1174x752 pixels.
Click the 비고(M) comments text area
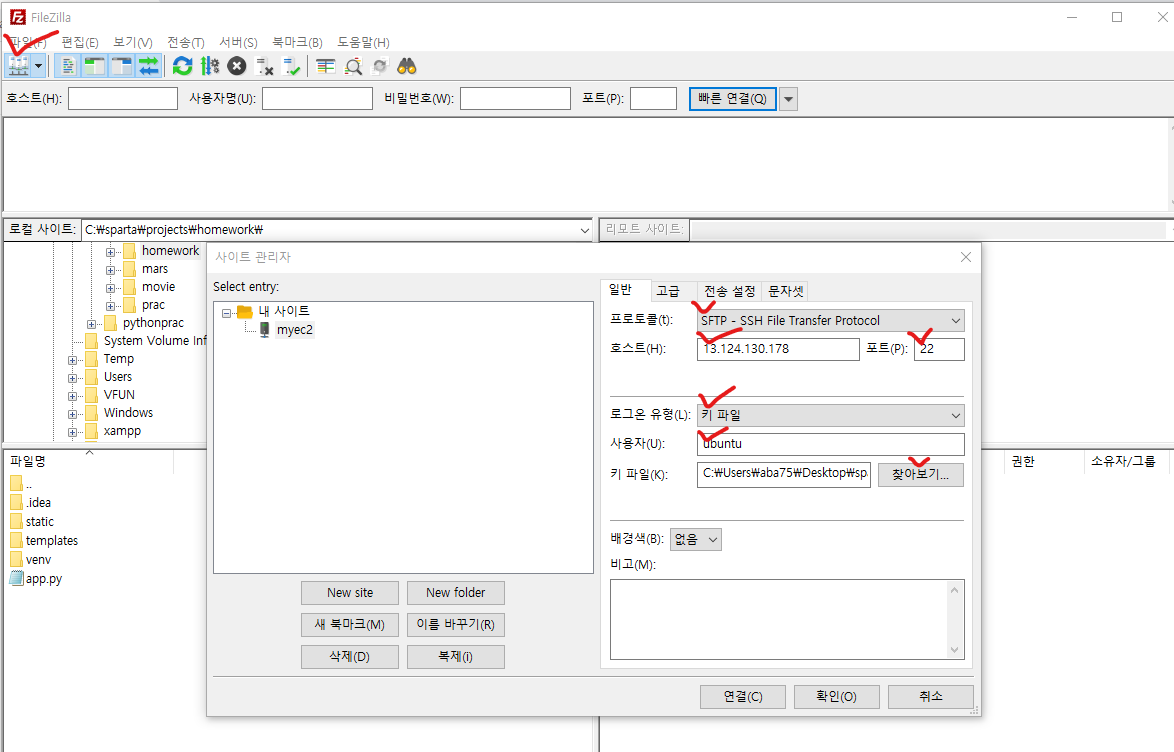[787, 619]
